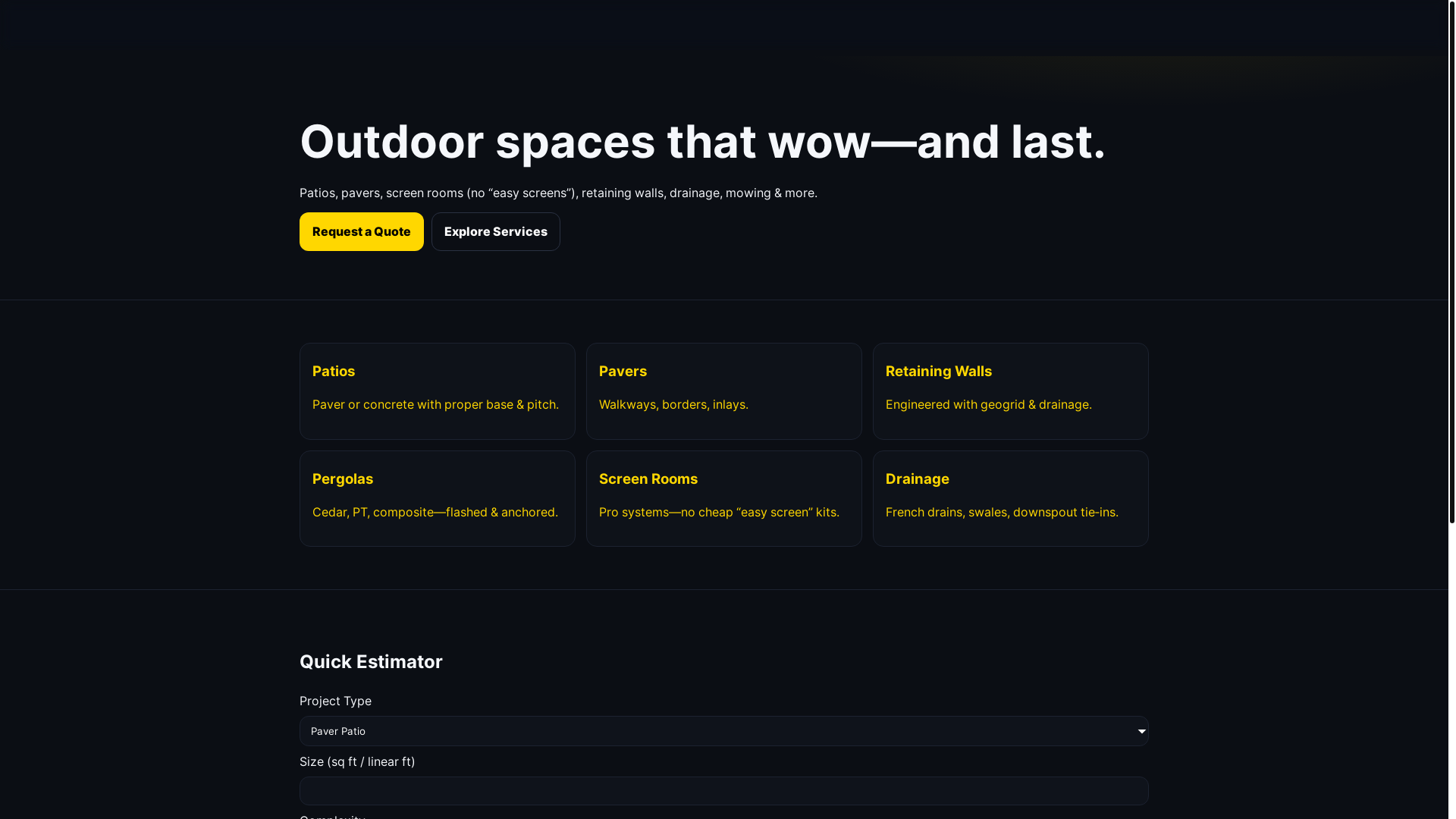Screen dimensions: 1456x819
Task: Focus the Size input field
Action: coord(723,791)
